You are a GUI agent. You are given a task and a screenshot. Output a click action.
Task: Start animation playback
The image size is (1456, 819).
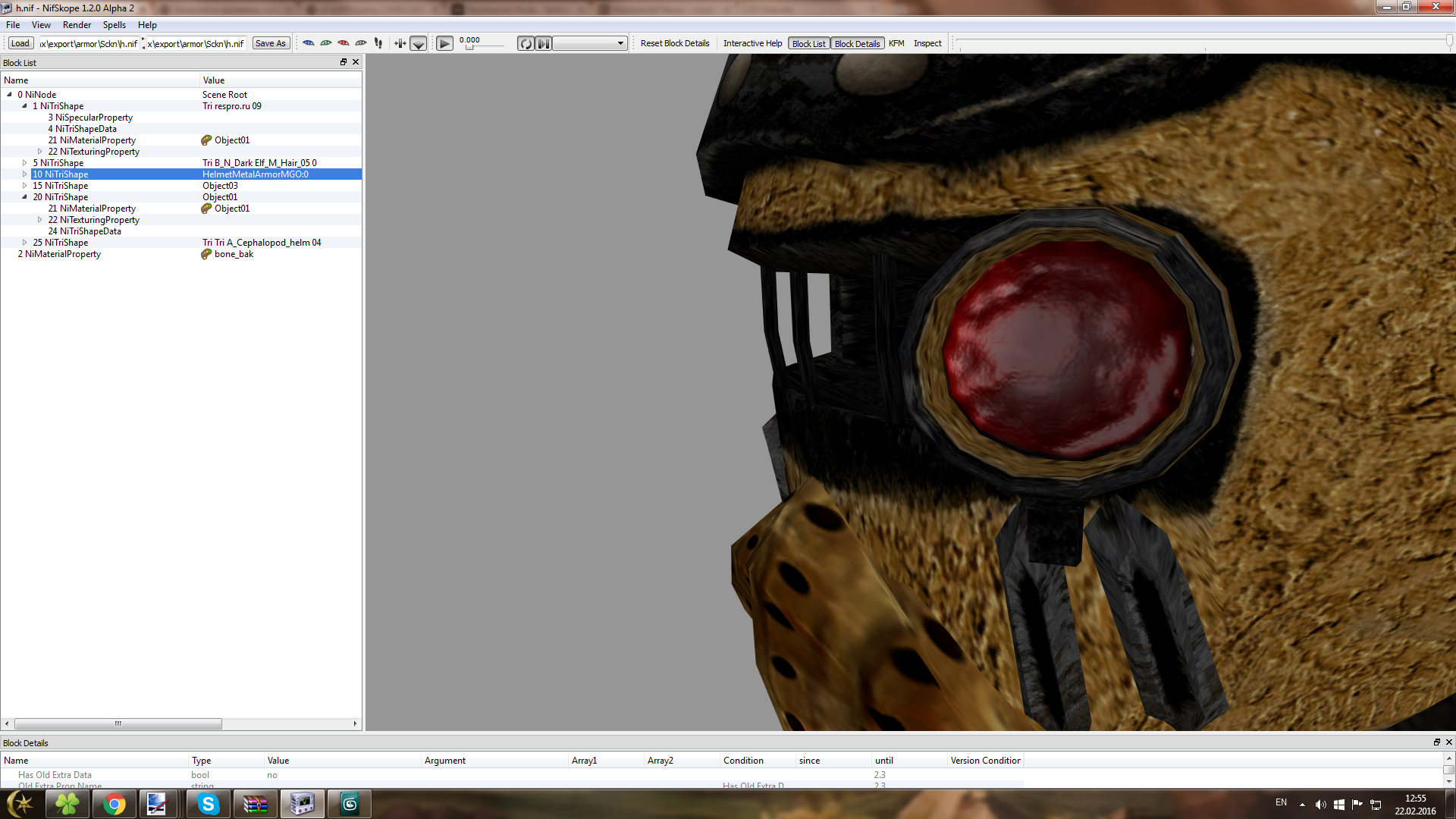pyautogui.click(x=445, y=43)
